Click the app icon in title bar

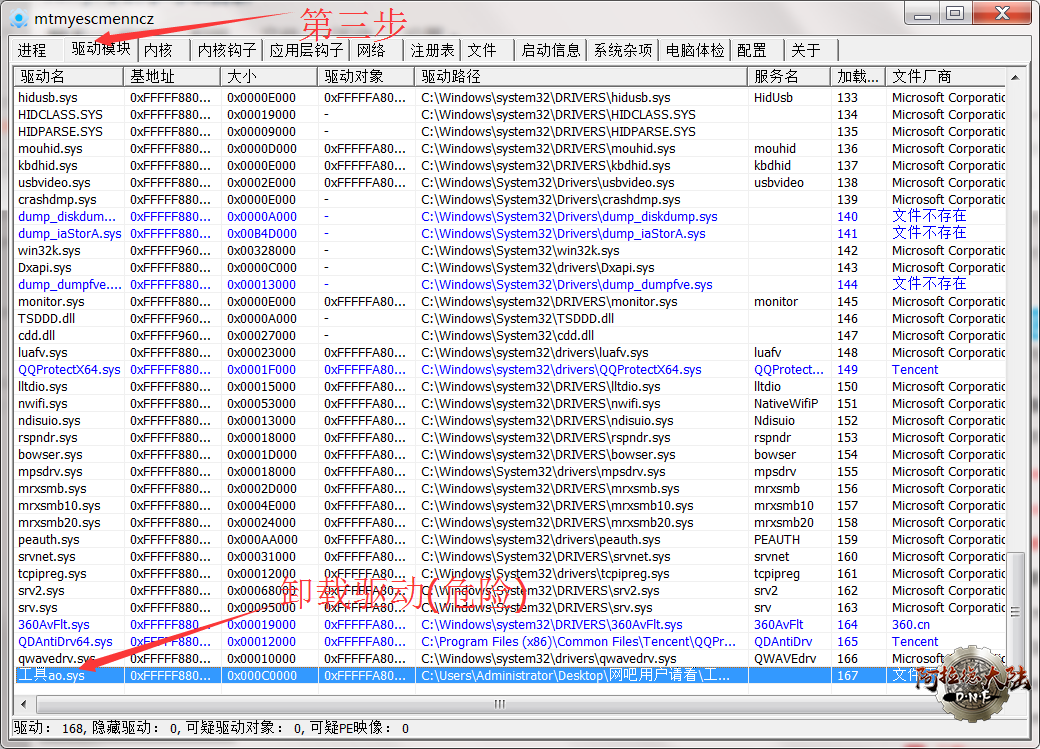pyautogui.click(x=18, y=17)
